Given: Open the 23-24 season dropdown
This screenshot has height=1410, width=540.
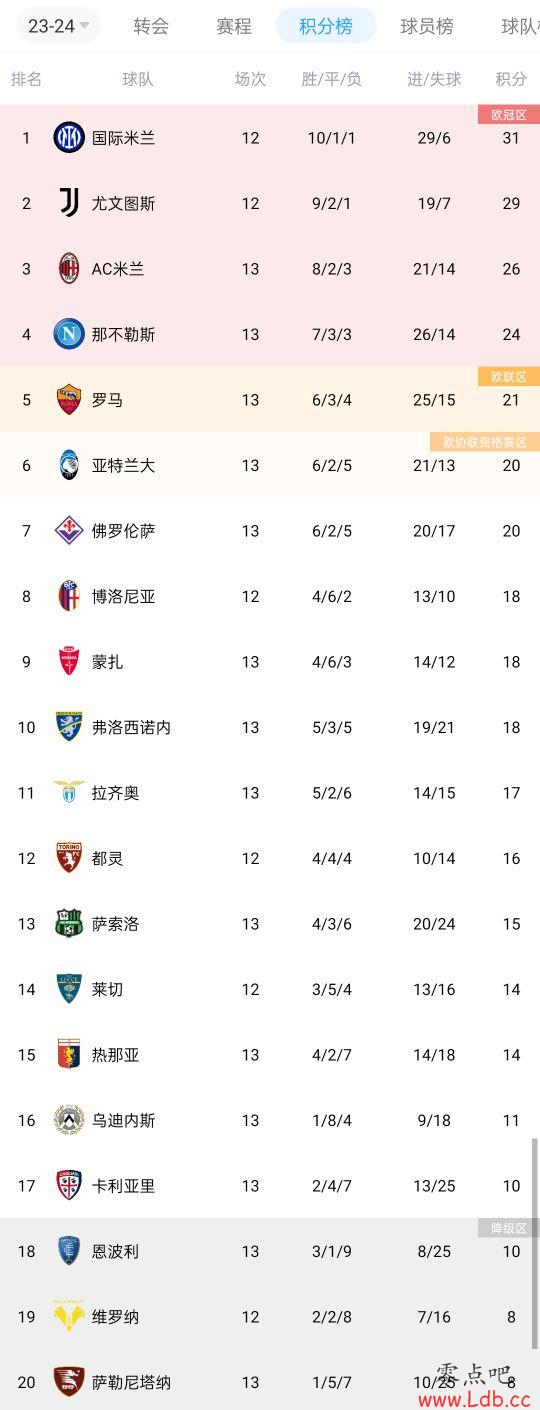Looking at the screenshot, I should pyautogui.click(x=58, y=26).
